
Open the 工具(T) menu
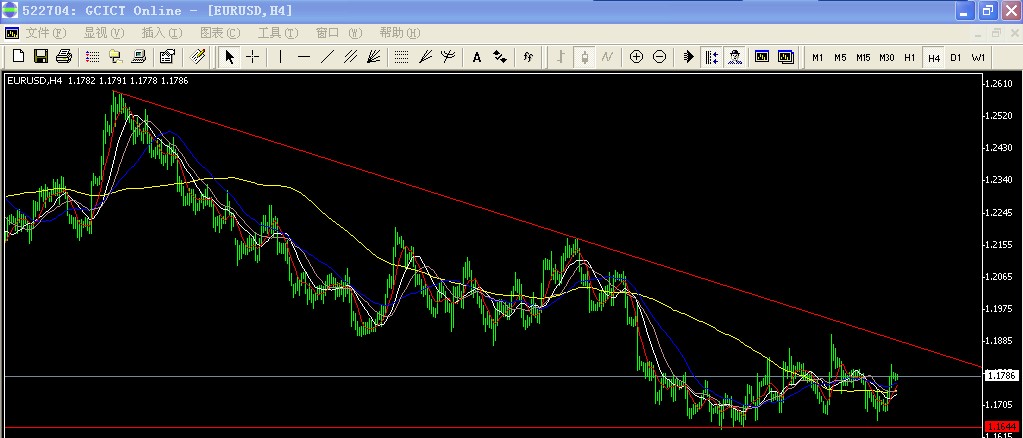278,33
